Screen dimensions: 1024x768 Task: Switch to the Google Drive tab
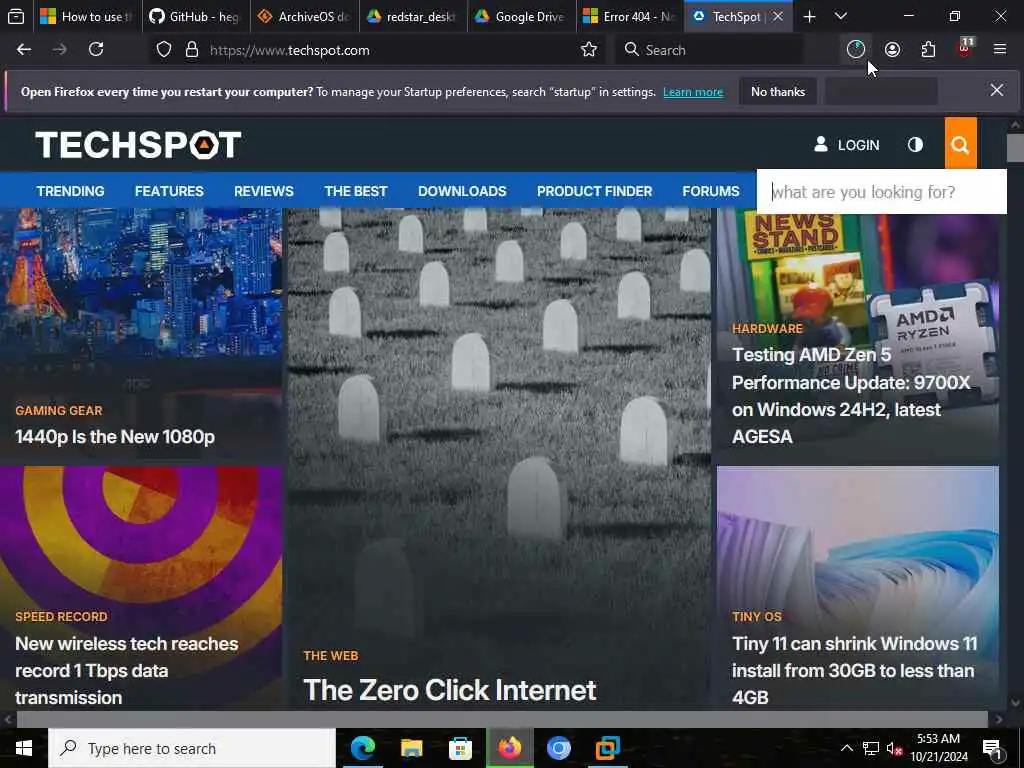pyautogui.click(x=521, y=16)
